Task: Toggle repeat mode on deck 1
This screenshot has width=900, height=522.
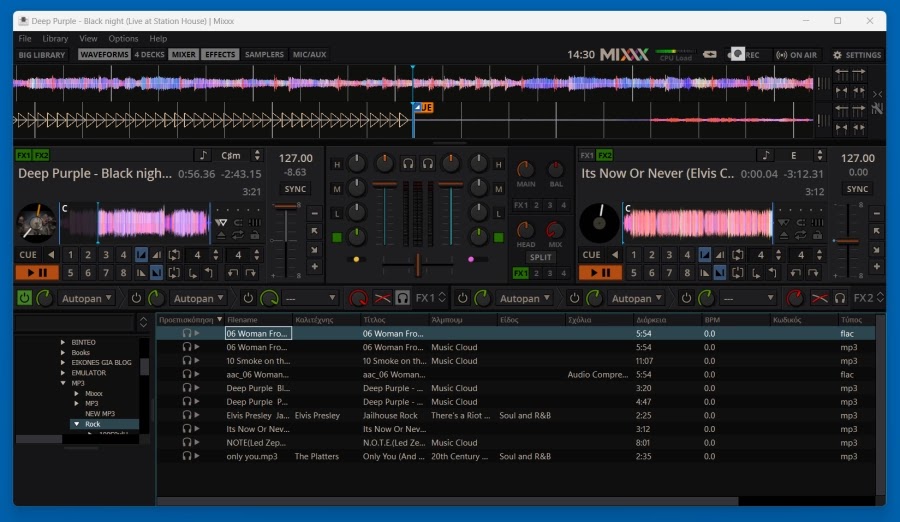Action: point(238,235)
